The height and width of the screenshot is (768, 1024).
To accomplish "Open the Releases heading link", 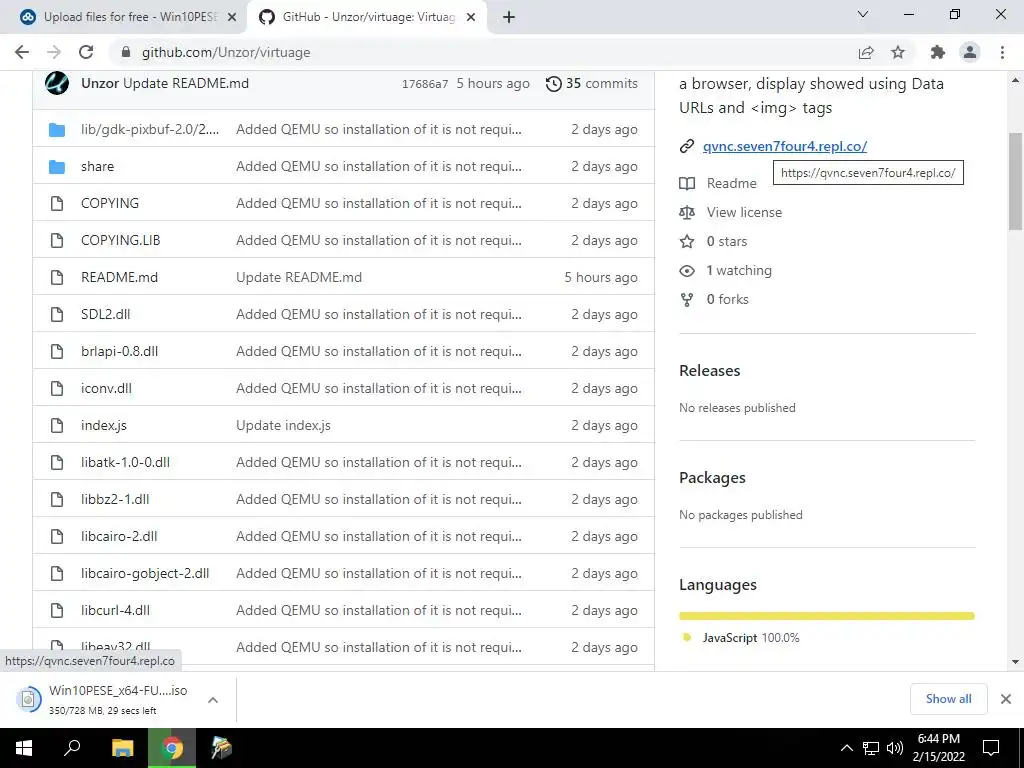I will click(x=709, y=370).
